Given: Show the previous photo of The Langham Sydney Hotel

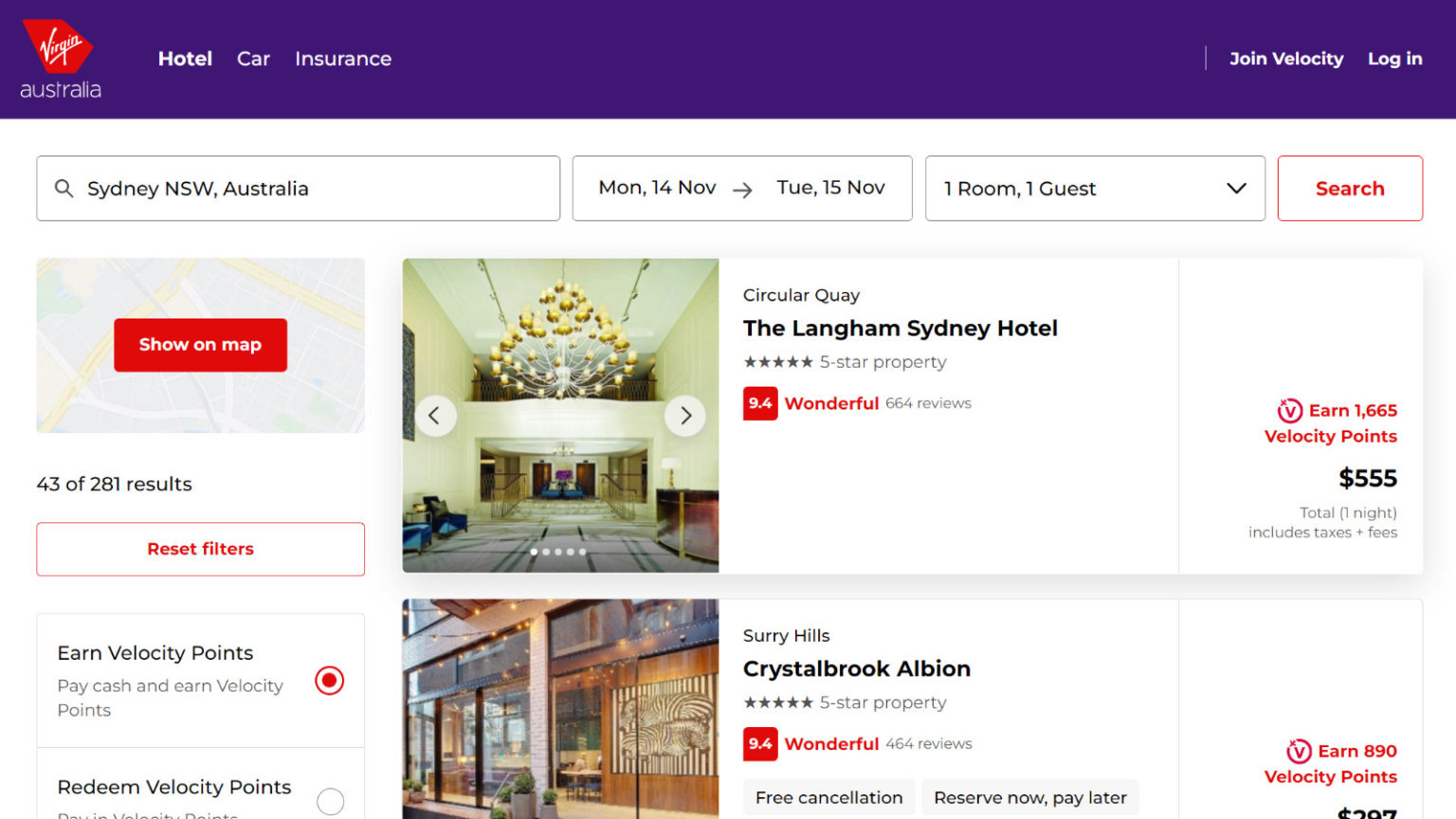Looking at the screenshot, I should 435,415.
